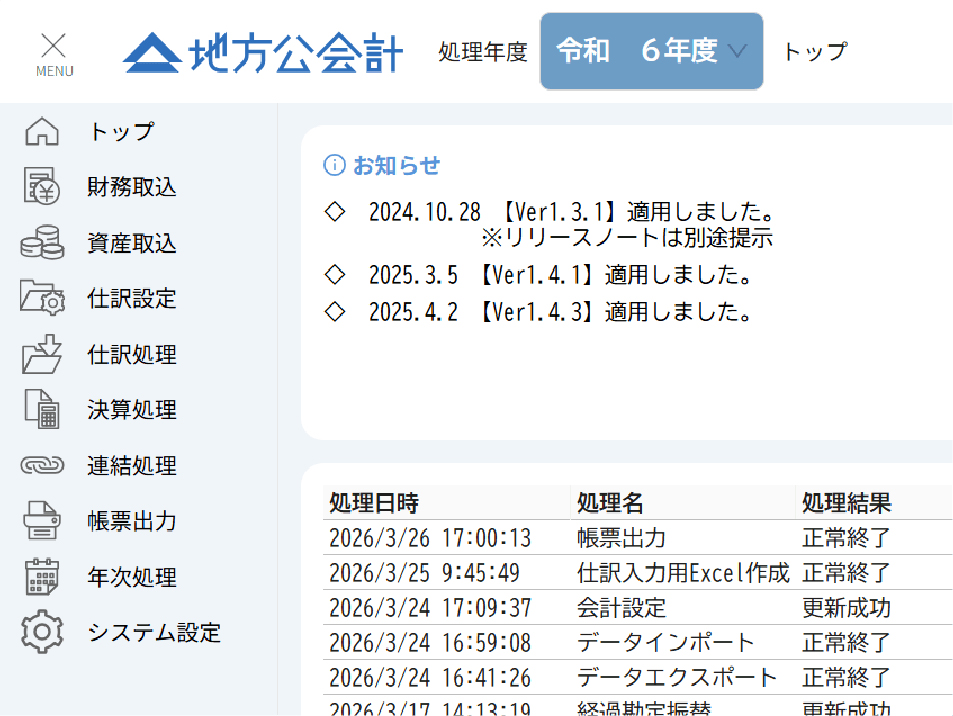
Task: Click the ※リリースノートは別途提示 note
Action: pos(627,238)
